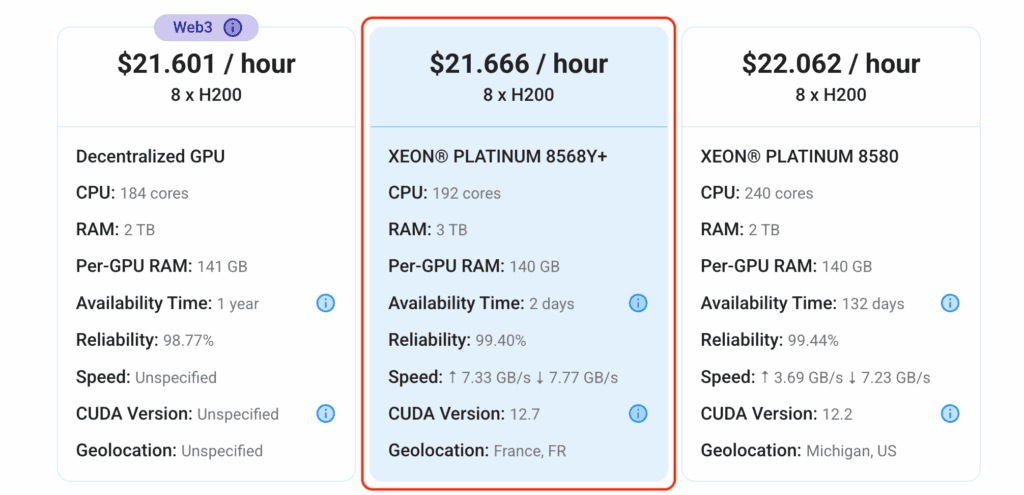Show Availability Time info for the 2 days offer
1024x495 pixels.
tap(638, 303)
